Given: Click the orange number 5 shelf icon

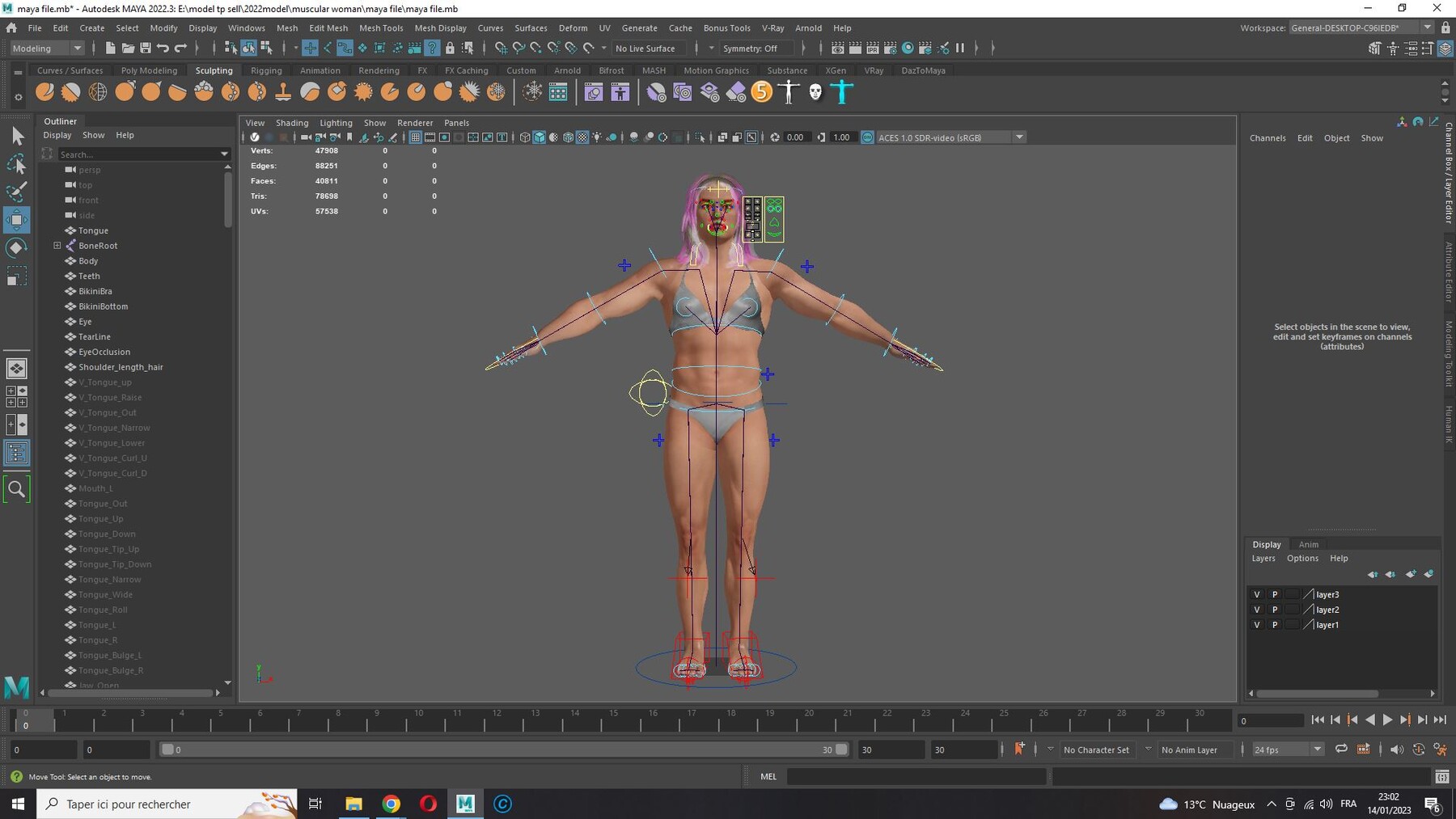Looking at the screenshot, I should coord(762,92).
